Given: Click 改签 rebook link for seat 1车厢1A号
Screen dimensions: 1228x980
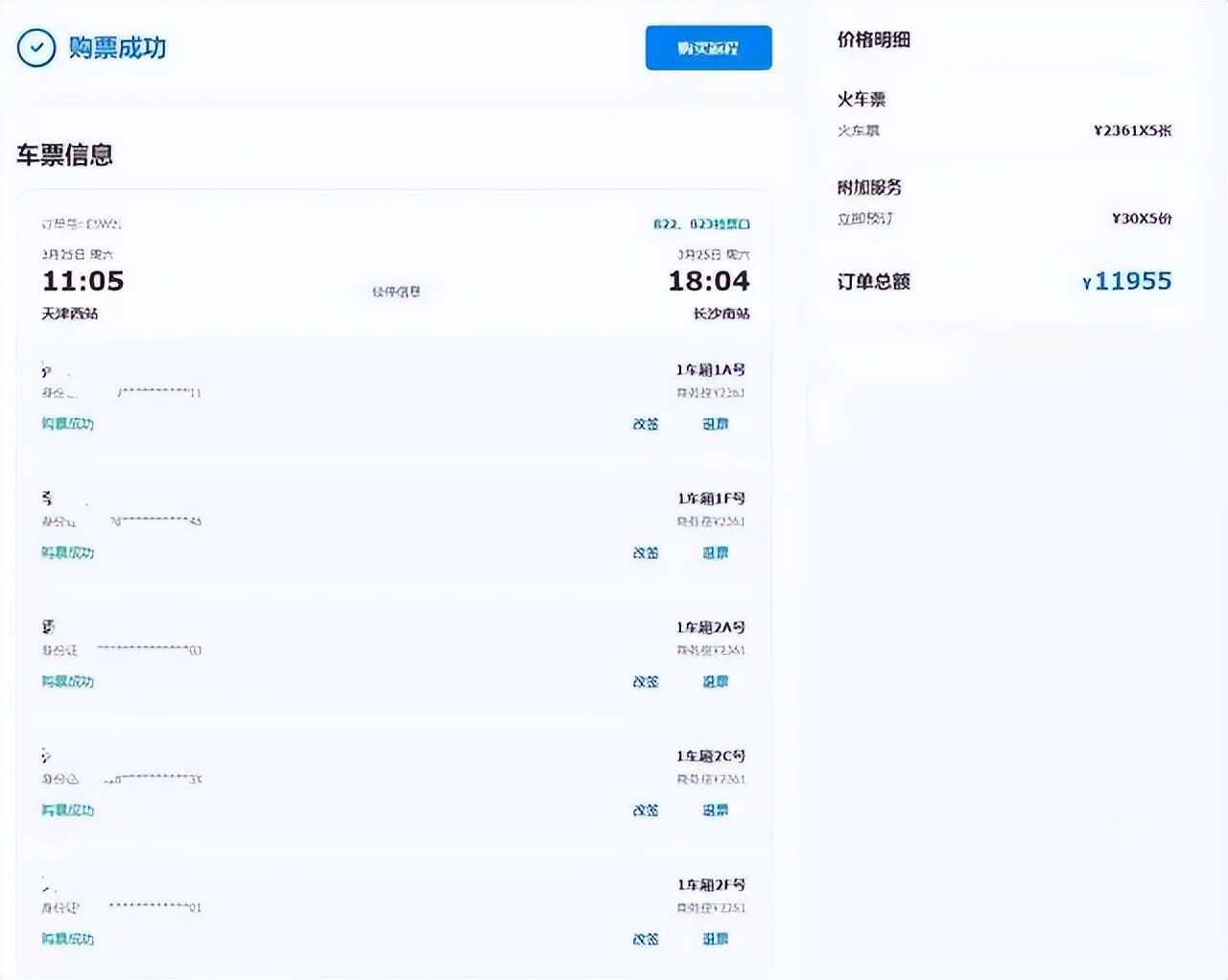Looking at the screenshot, I should 645,423.
